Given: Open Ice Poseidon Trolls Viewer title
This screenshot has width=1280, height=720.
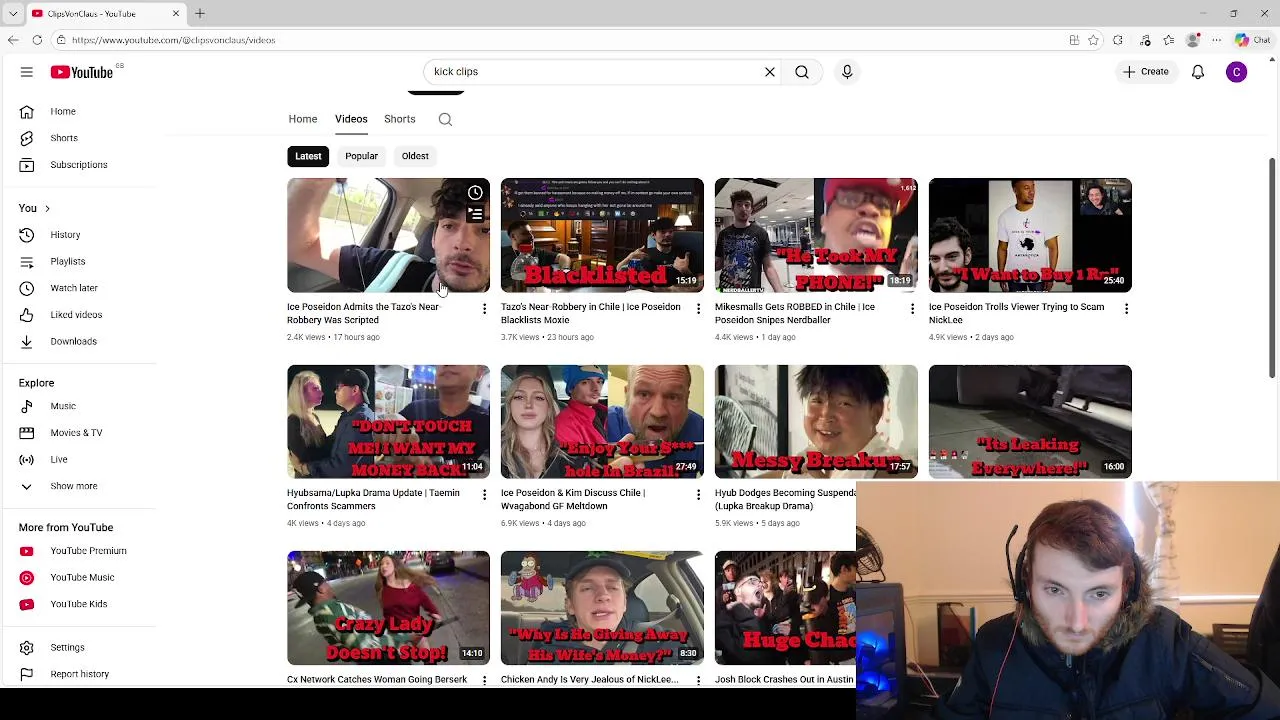Looking at the screenshot, I should point(1016,314).
